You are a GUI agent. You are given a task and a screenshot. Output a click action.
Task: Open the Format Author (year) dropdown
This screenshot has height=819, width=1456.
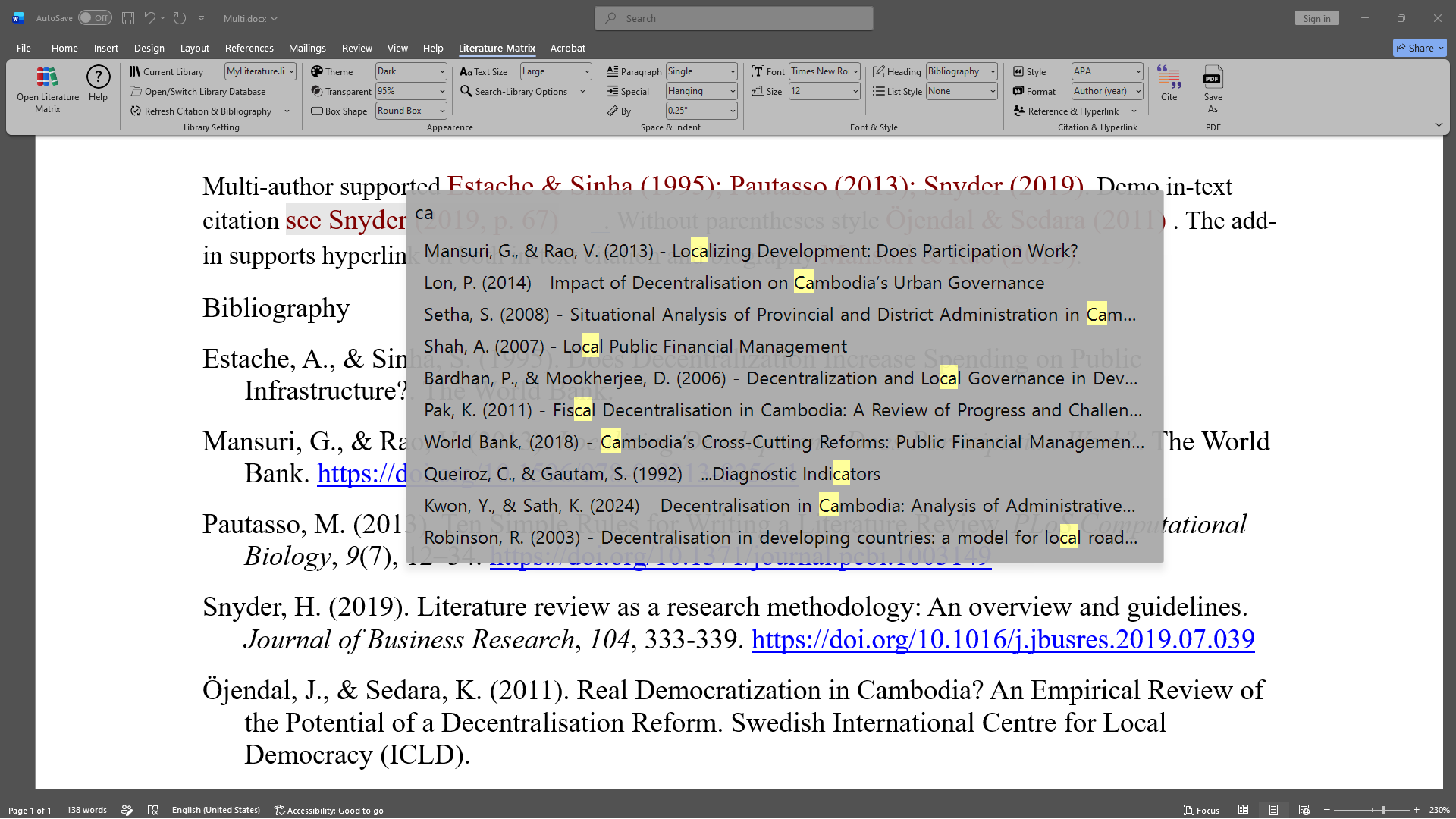1107,91
